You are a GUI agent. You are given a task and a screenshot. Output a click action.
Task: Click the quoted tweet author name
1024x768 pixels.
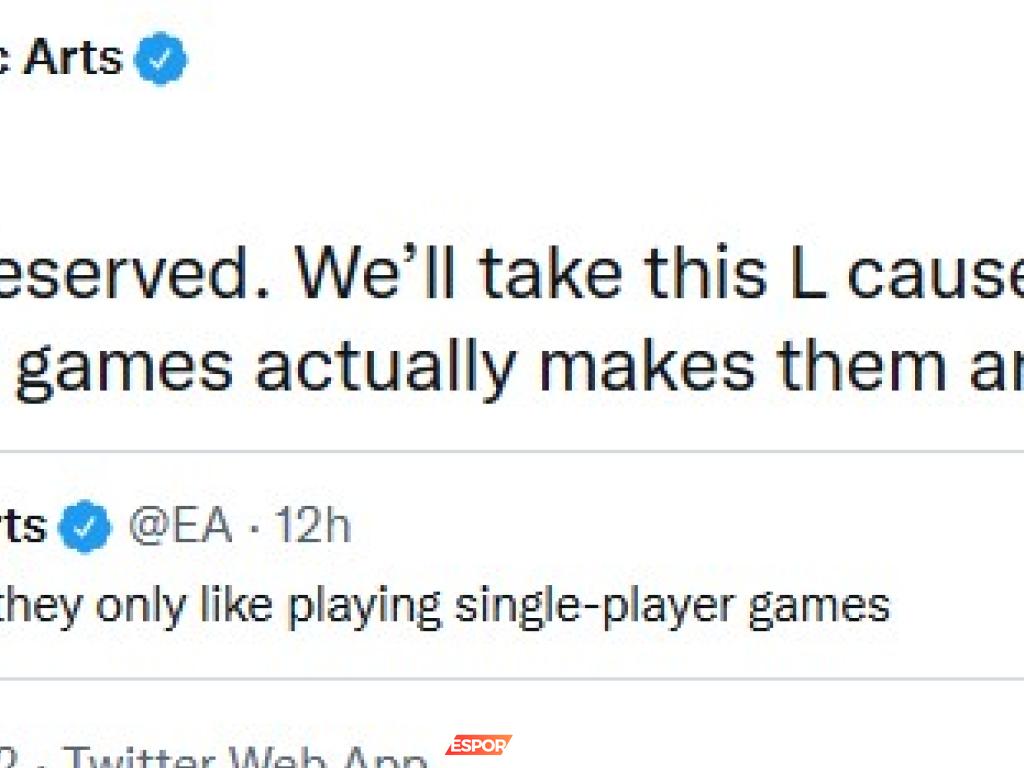click(22, 526)
